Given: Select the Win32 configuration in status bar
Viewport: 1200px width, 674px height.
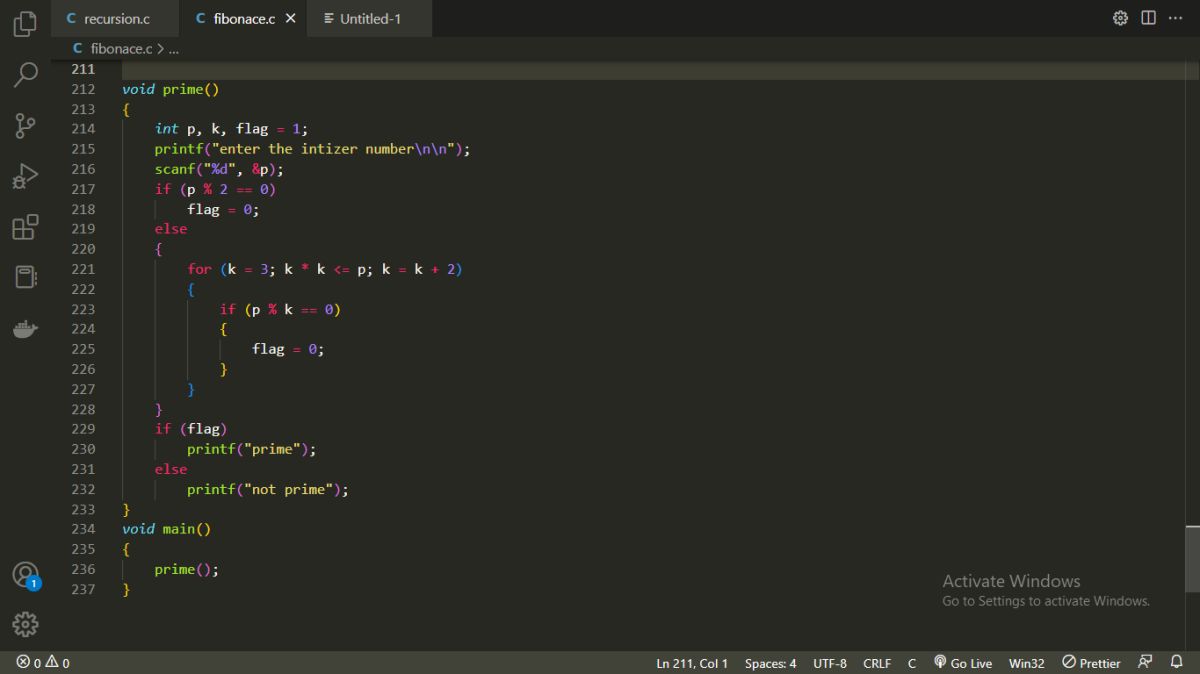Looking at the screenshot, I should tap(1026, 663).
